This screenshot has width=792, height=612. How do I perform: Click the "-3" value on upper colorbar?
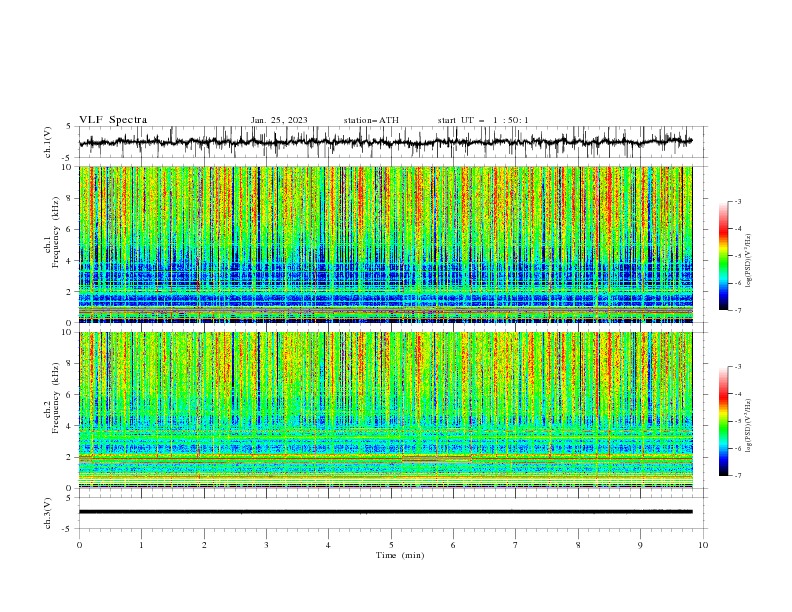(x=738, y=201)
